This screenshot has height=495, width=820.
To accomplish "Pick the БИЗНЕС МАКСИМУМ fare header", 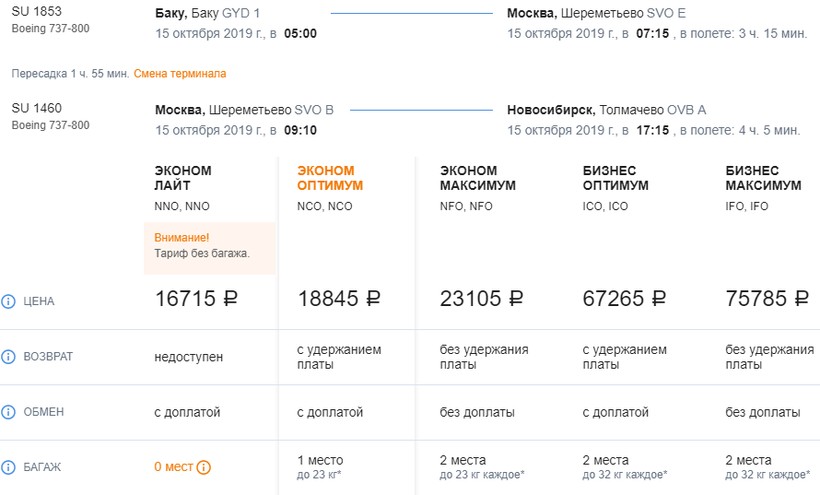I will tap(763, 178).
